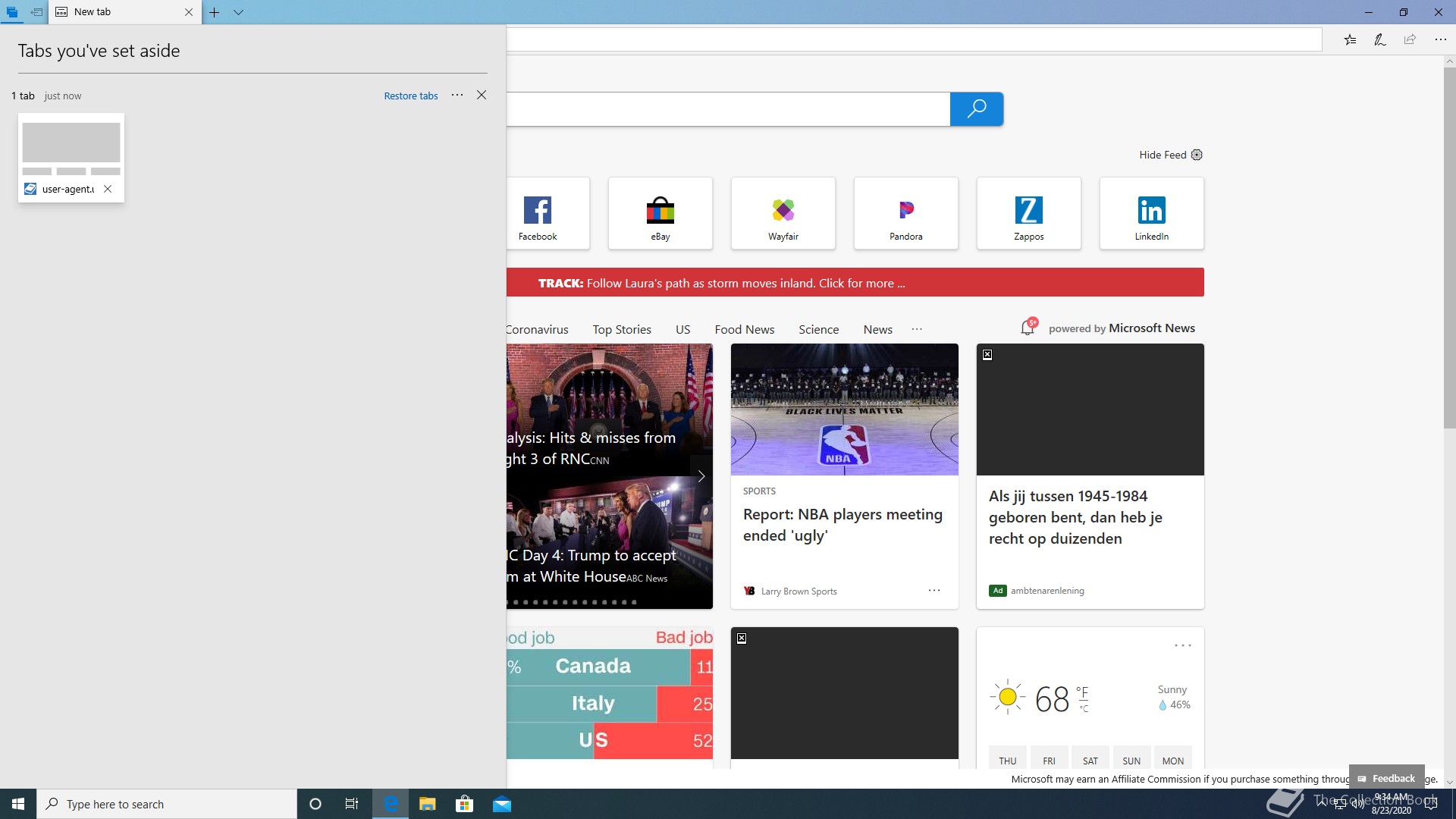
Task: Select the Food News tab
Action: [x=744, y=329]
